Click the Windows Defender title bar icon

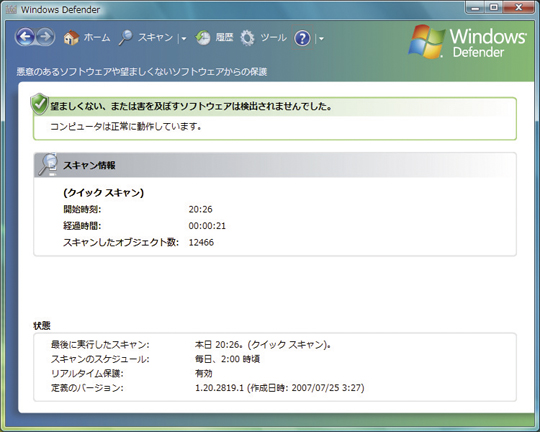(x=11, y=9)
